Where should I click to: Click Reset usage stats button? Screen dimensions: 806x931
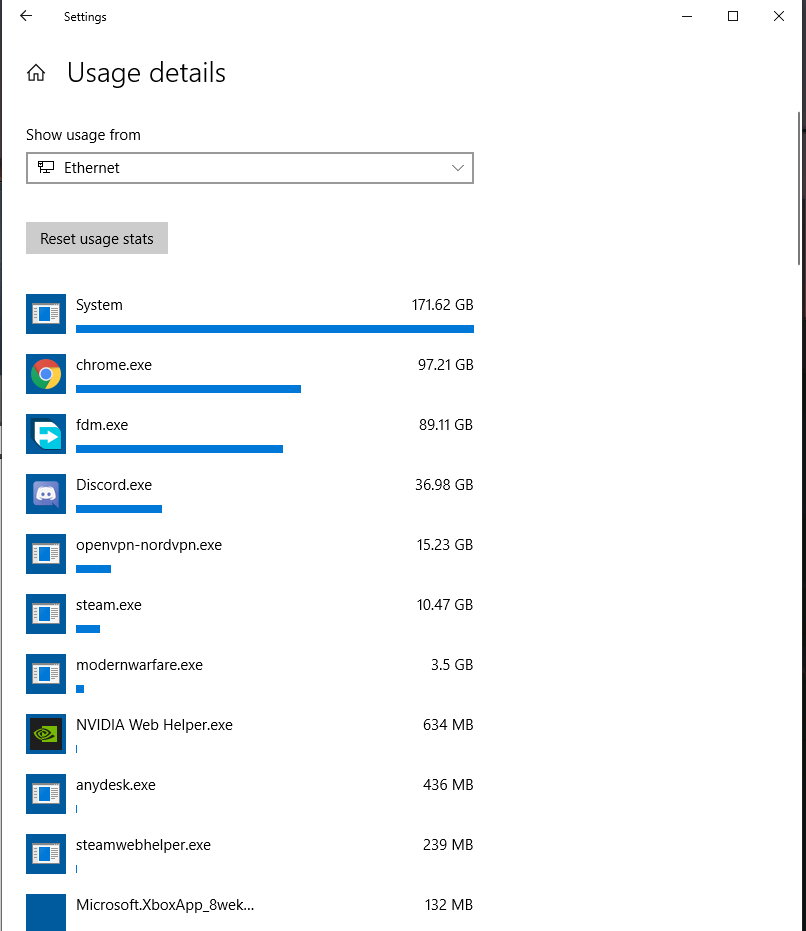[97, 238]
